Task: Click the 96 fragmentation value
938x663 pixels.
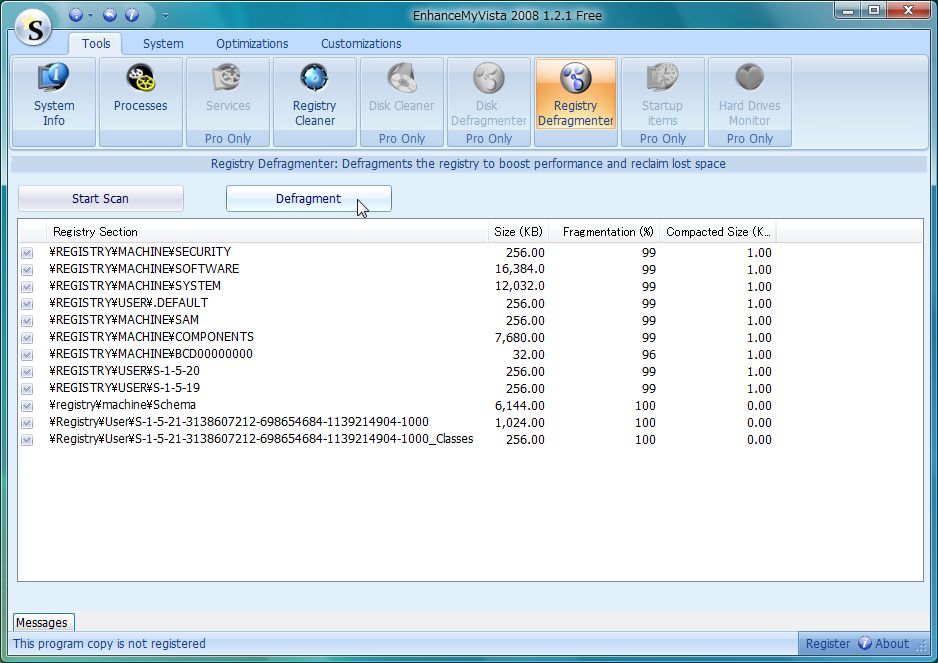Action: [649, 354]
